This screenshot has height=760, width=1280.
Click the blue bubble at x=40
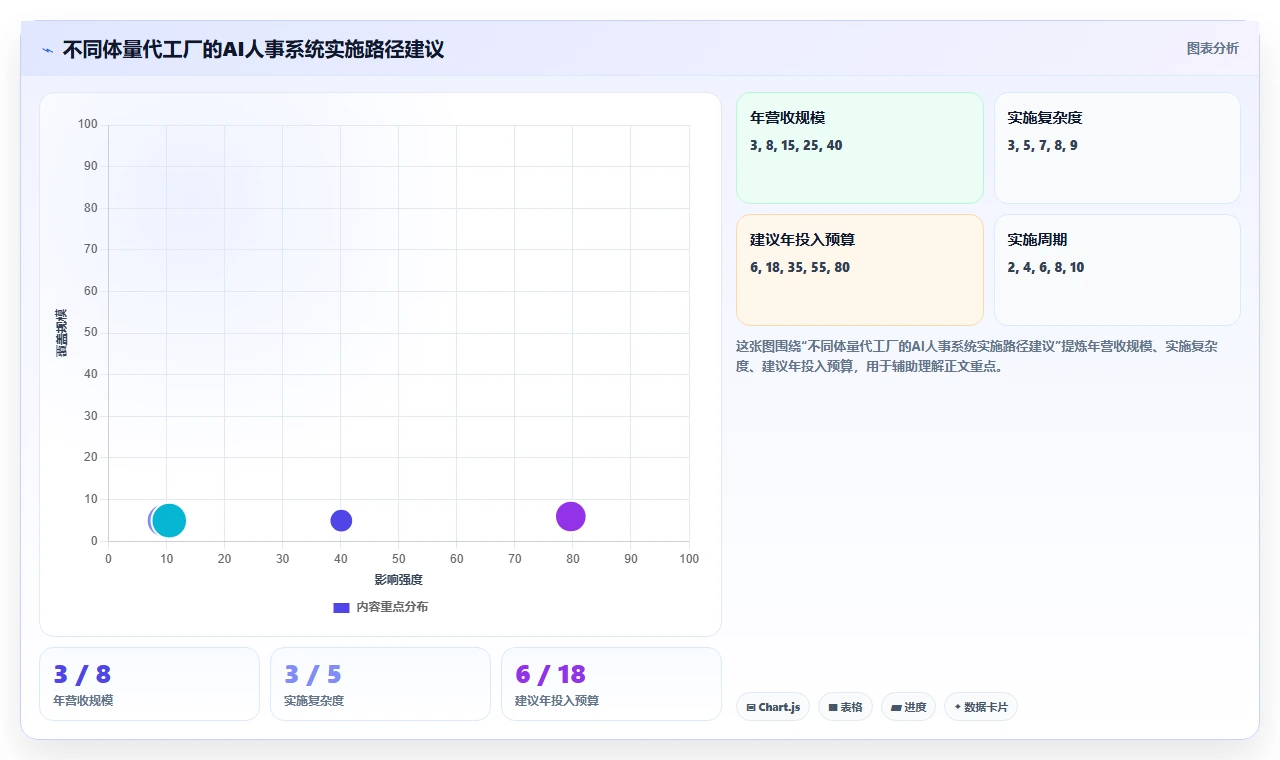click(341, 520)
